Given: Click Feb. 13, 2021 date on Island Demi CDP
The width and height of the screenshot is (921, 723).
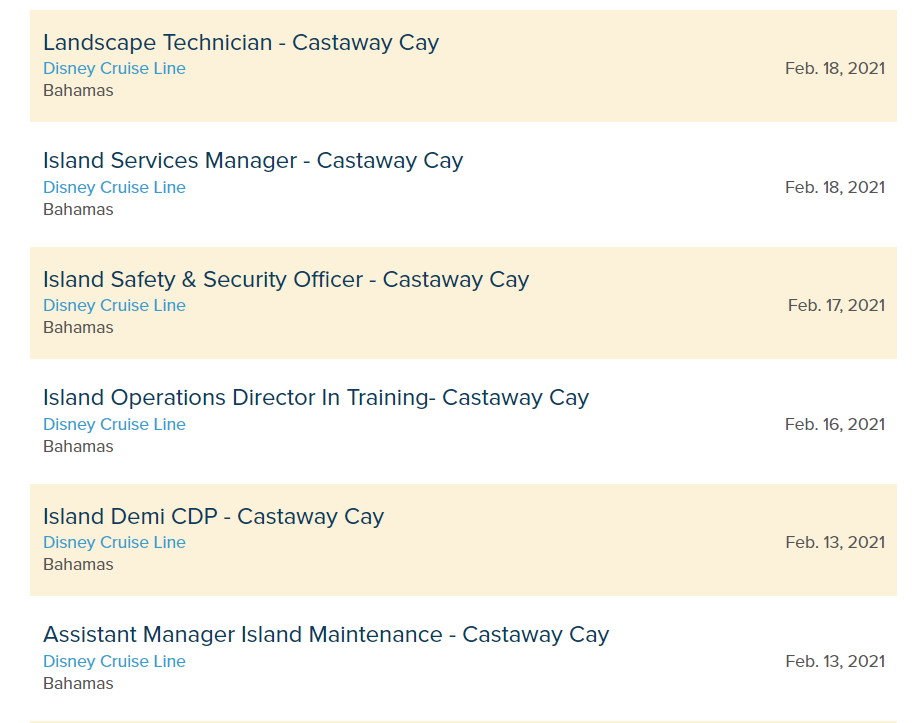Looking at the screenshot, I should [x=834, y=543].
